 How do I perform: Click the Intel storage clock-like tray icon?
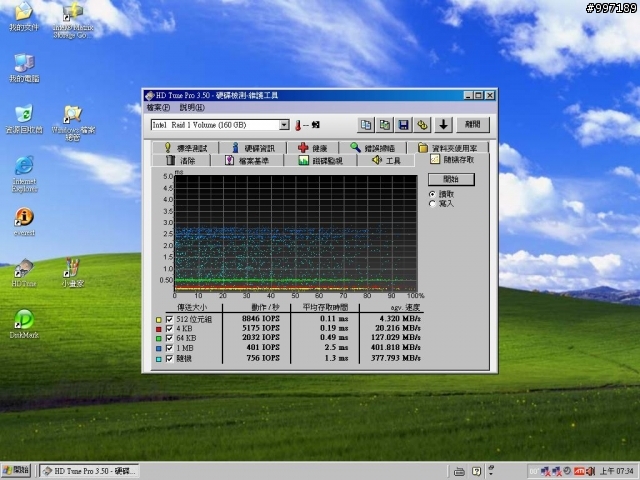(x=567, y=471)
